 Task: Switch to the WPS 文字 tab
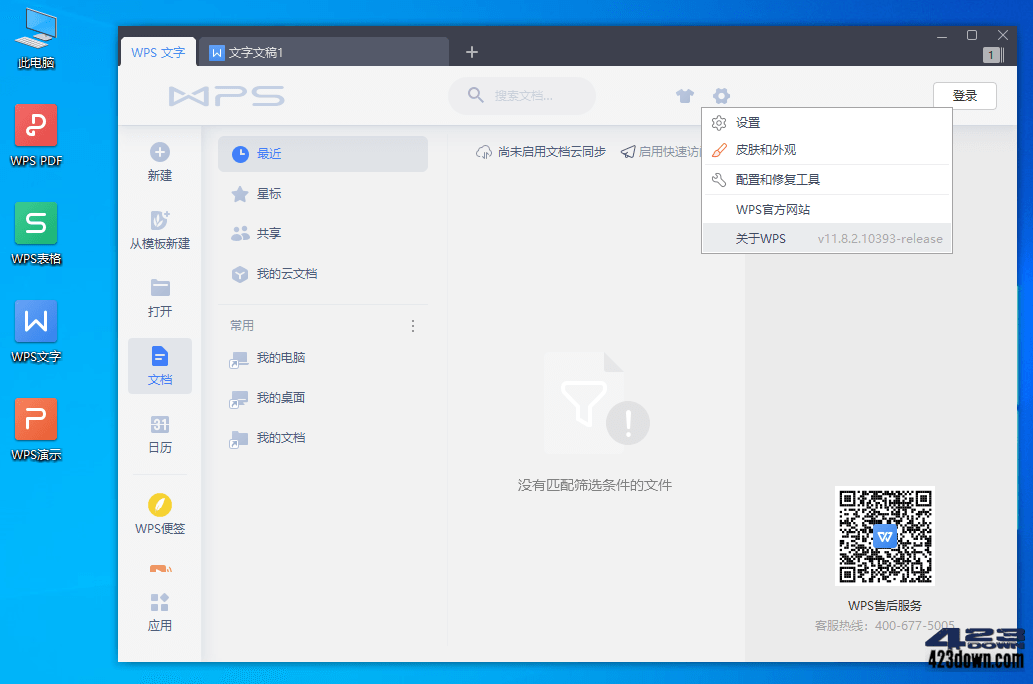pos(158,52)
